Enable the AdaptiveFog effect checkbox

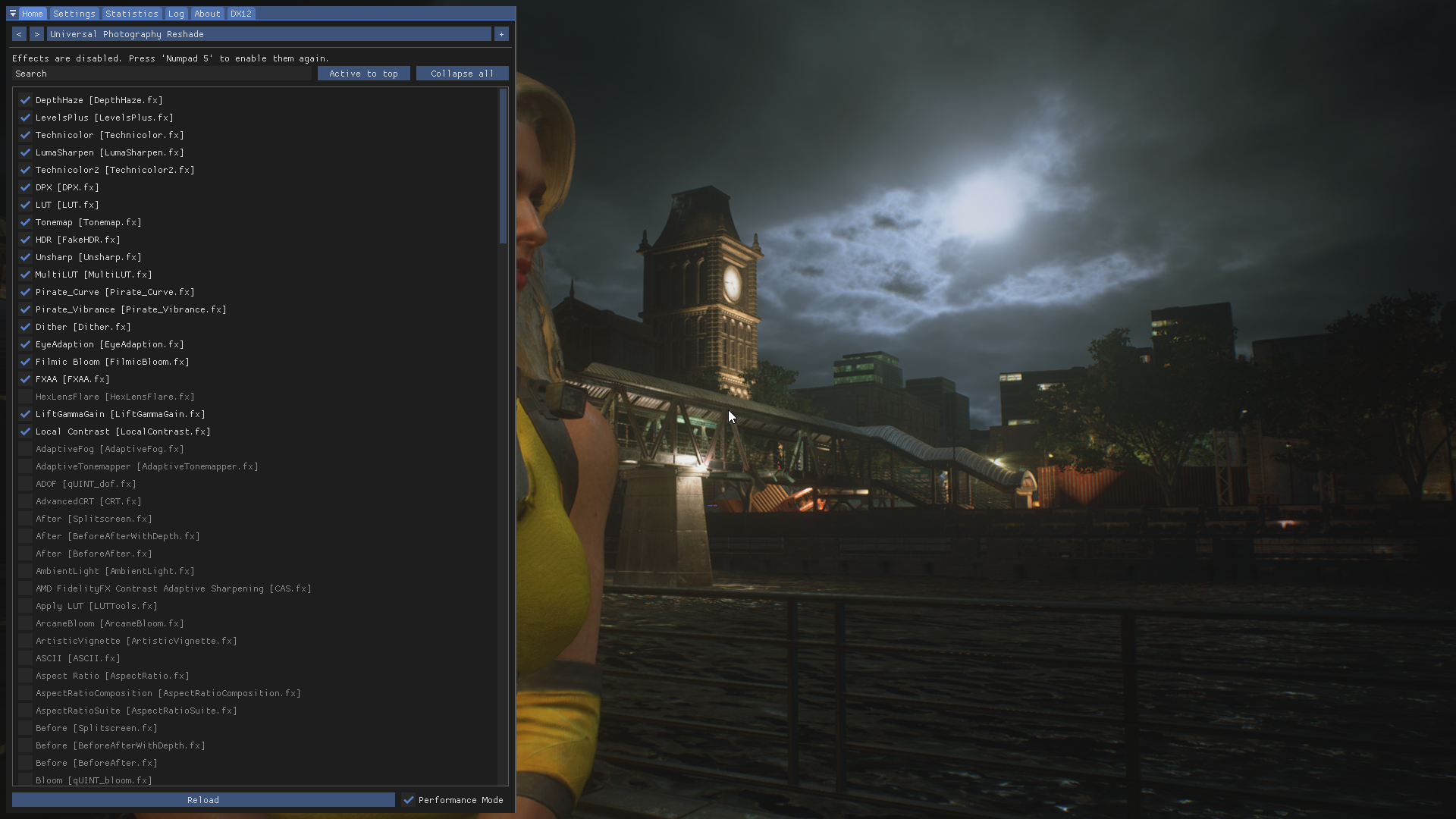25,449
